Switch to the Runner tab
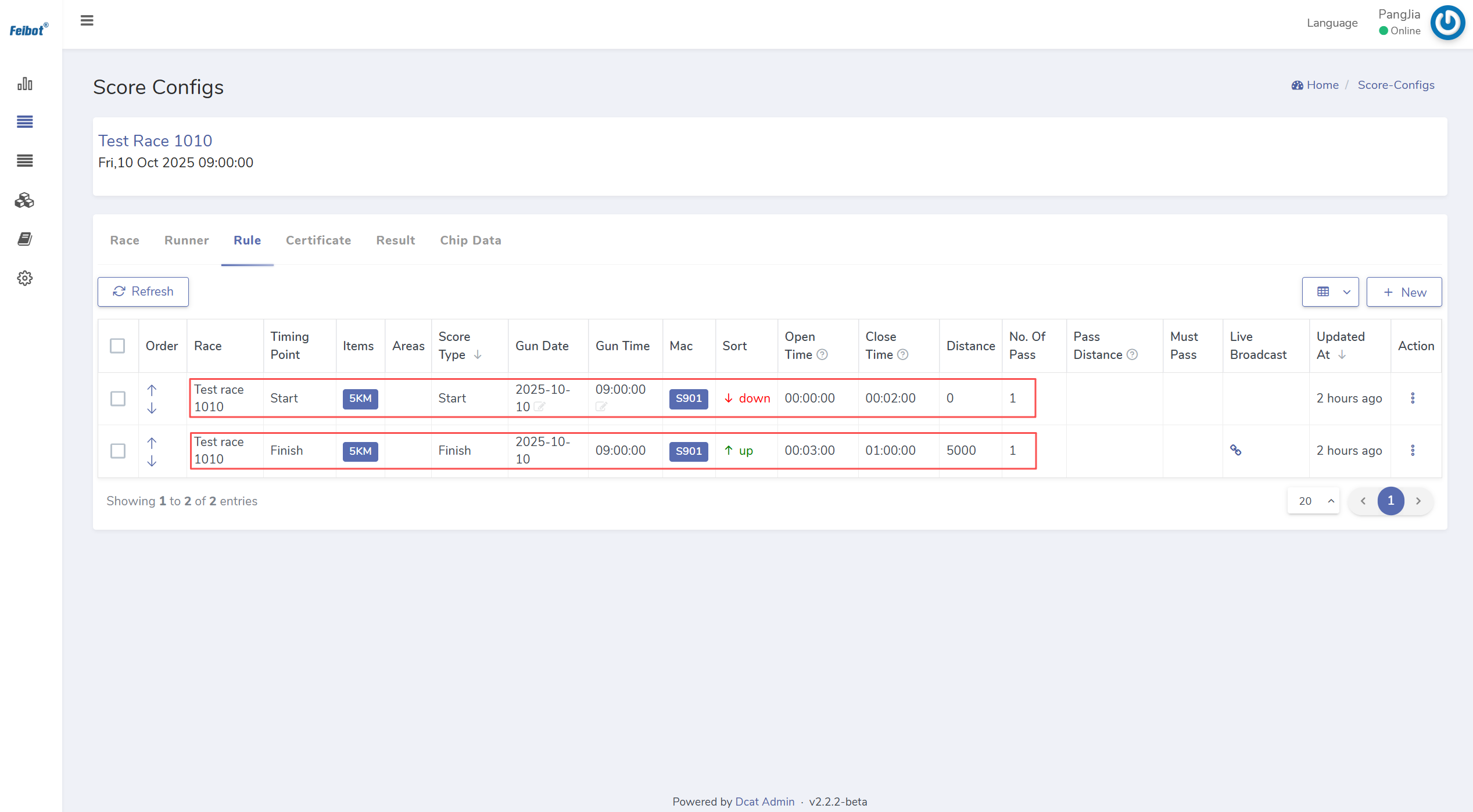Image resolution: width=1473 pixels, height=812 pixels. click(x=186, y=240)
